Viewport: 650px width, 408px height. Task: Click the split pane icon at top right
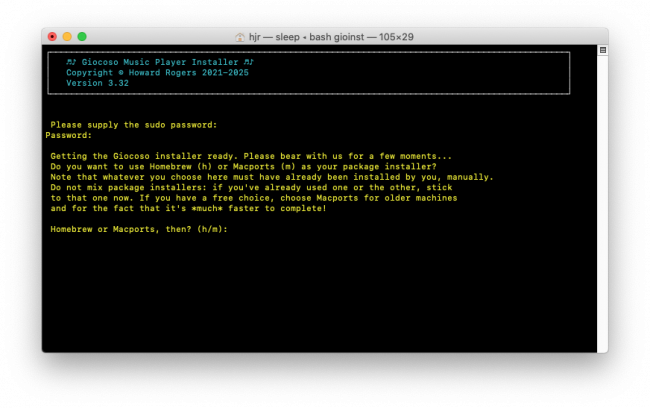(x=603, y=49)
